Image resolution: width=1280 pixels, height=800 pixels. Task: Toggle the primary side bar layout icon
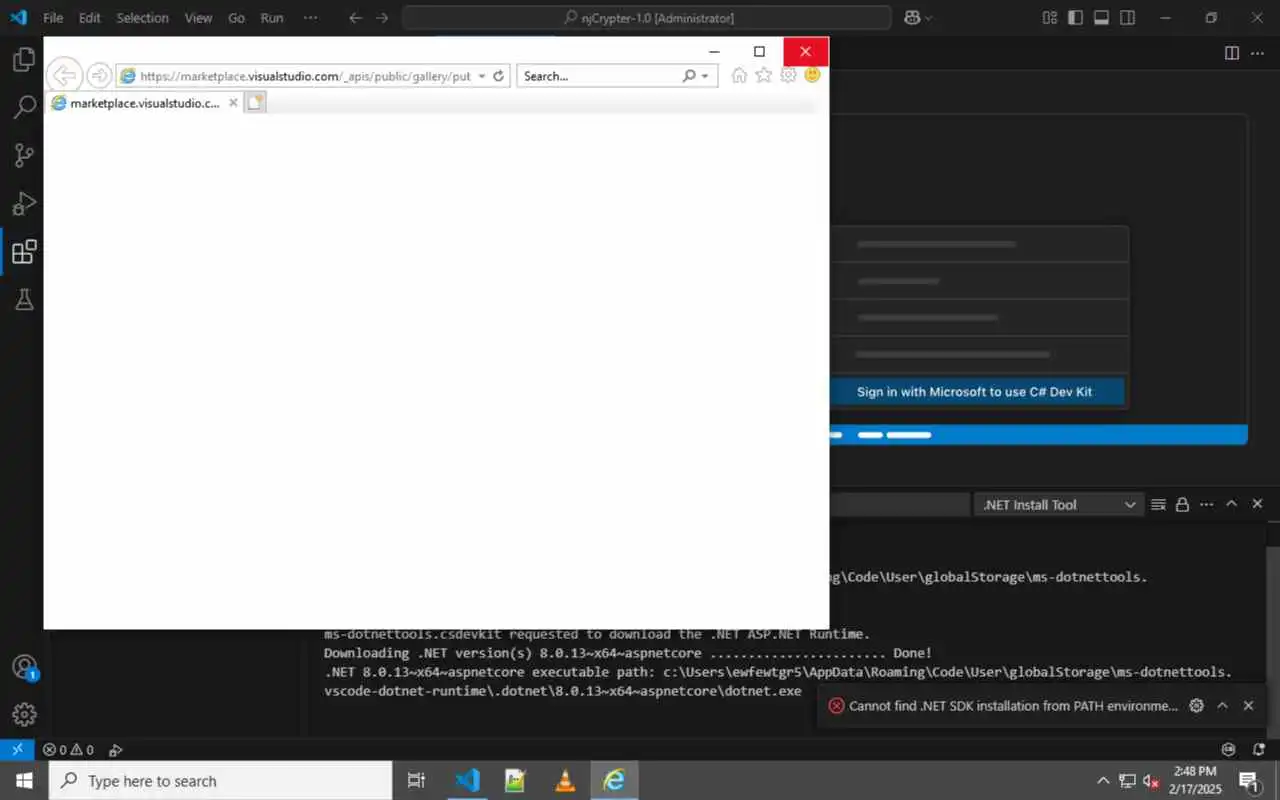coord(1075,18)
